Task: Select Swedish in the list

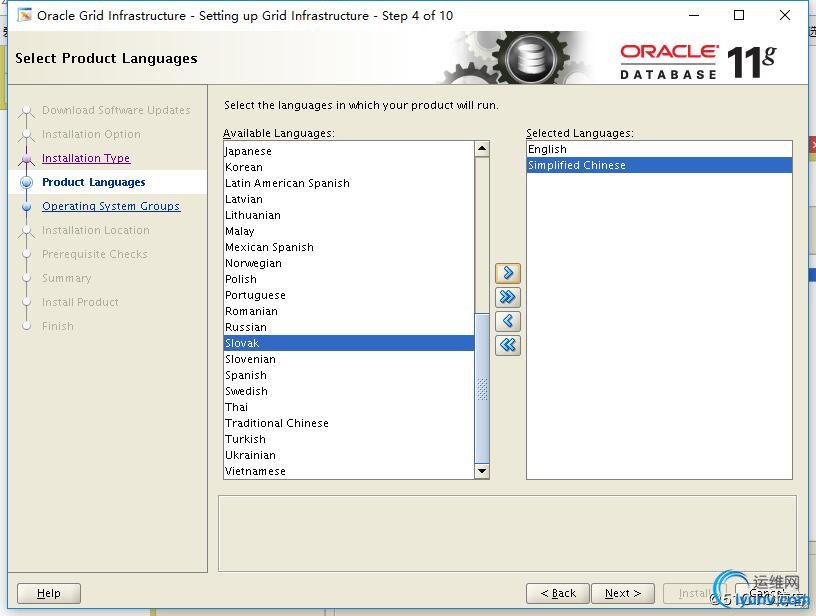Action: pos(349,391)
